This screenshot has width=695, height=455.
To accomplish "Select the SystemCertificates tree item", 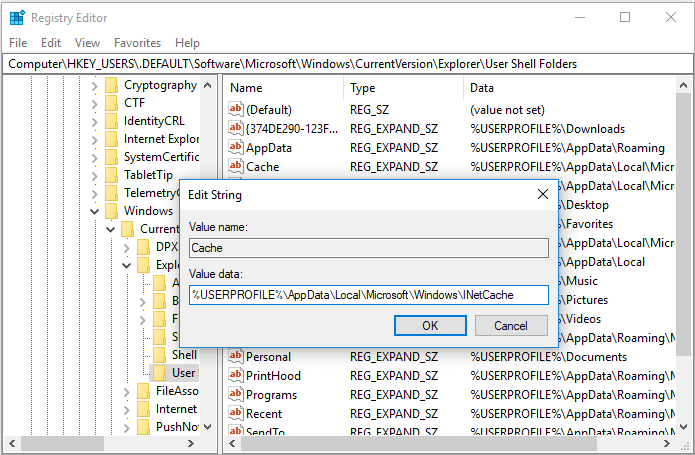I will 161,157.
